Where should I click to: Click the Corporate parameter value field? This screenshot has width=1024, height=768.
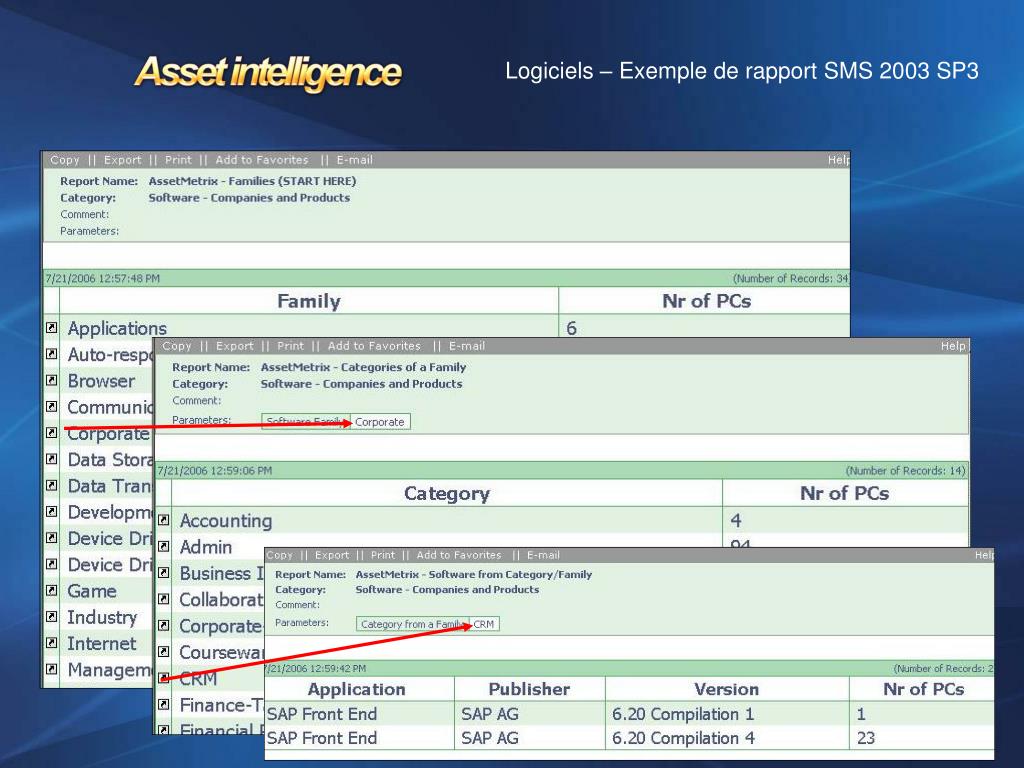(380, 422)
